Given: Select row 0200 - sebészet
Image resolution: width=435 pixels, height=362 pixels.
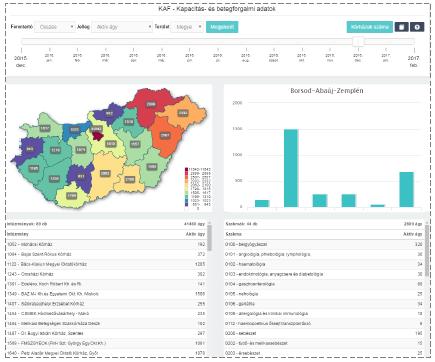Looking at the screenshot, I should point(324,333).
